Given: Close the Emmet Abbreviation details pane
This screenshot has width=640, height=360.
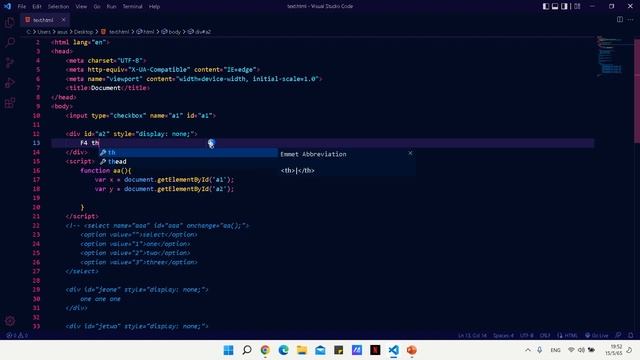Looking at the screenshot, I should pos(410,153).
